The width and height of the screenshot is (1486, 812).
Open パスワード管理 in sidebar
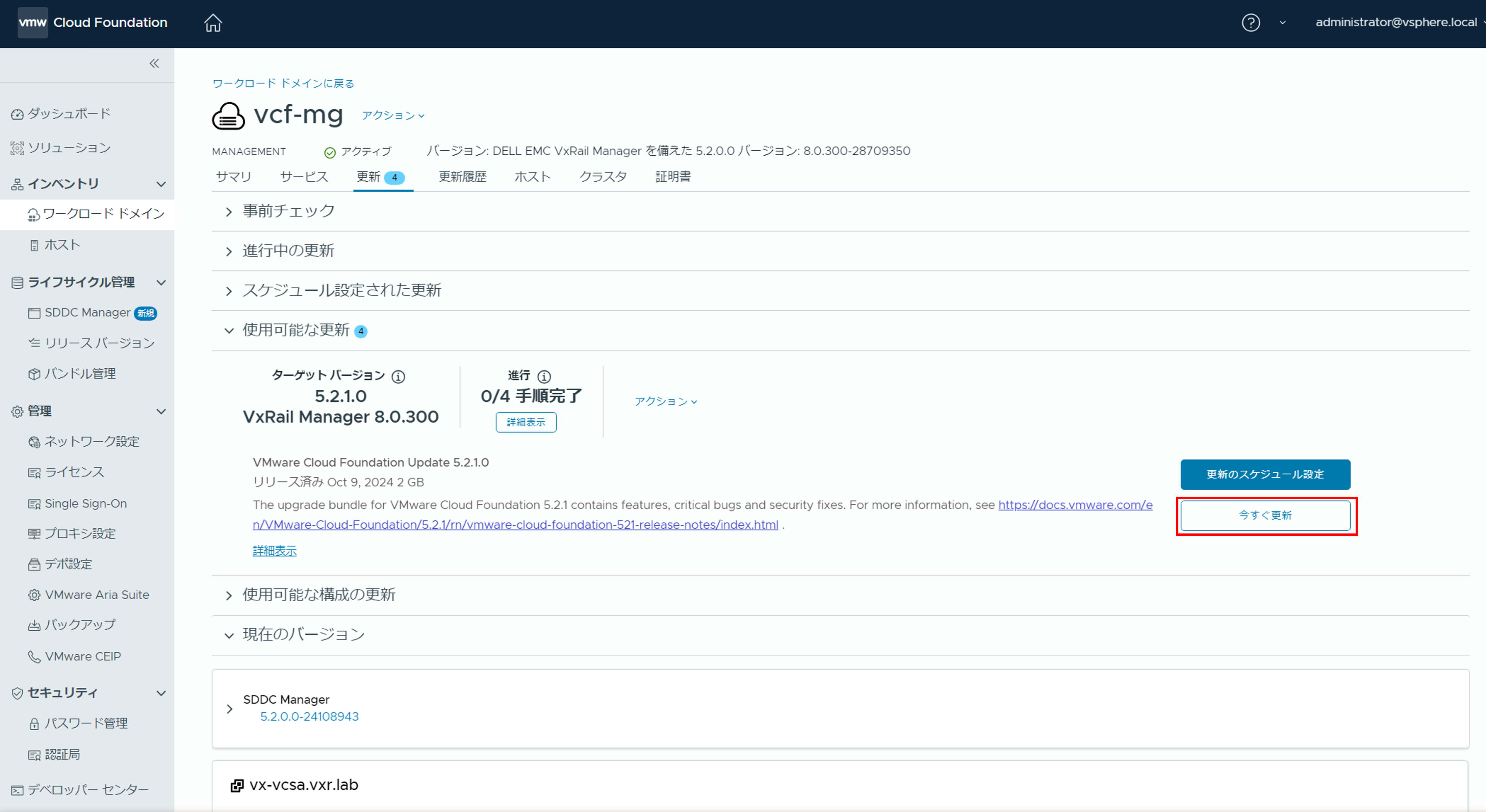click(x=78, y=723)
